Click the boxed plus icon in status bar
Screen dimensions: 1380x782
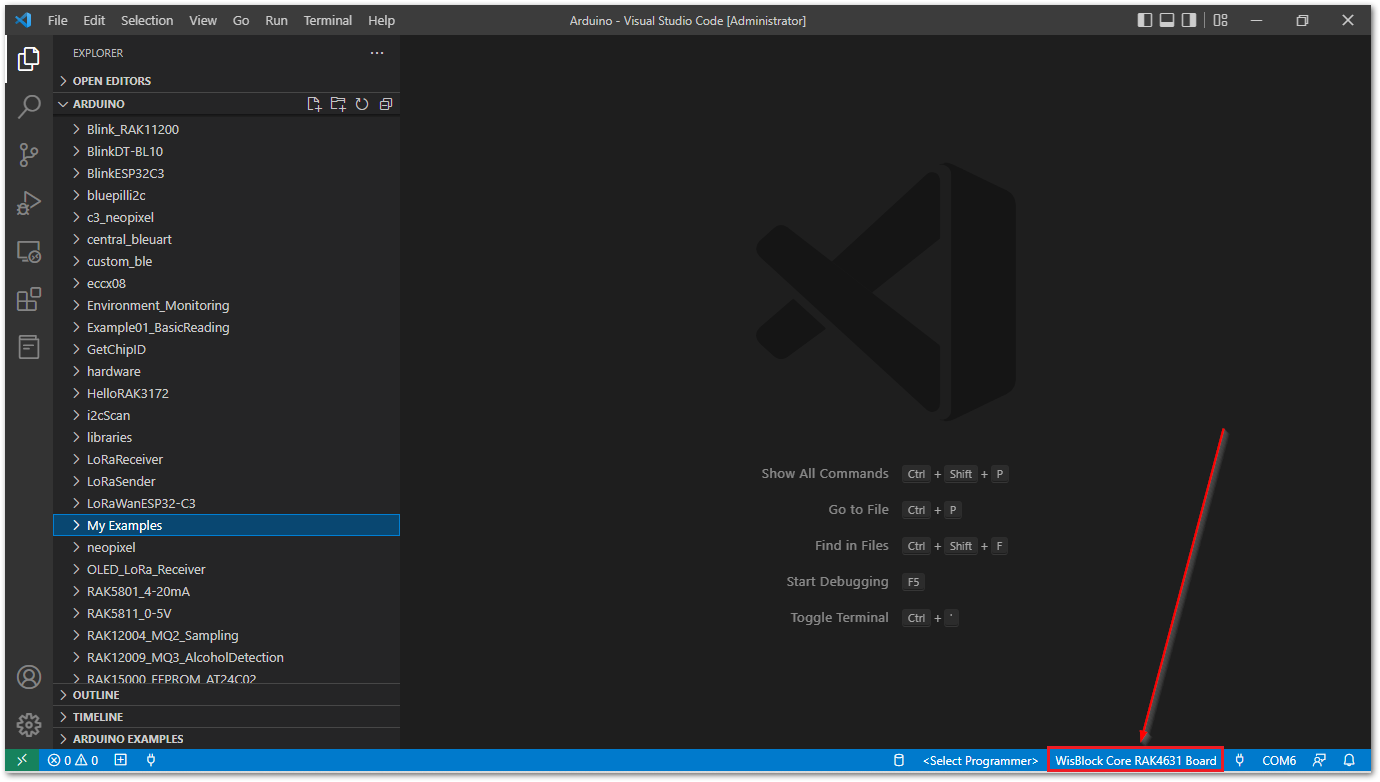pos(121,760)
